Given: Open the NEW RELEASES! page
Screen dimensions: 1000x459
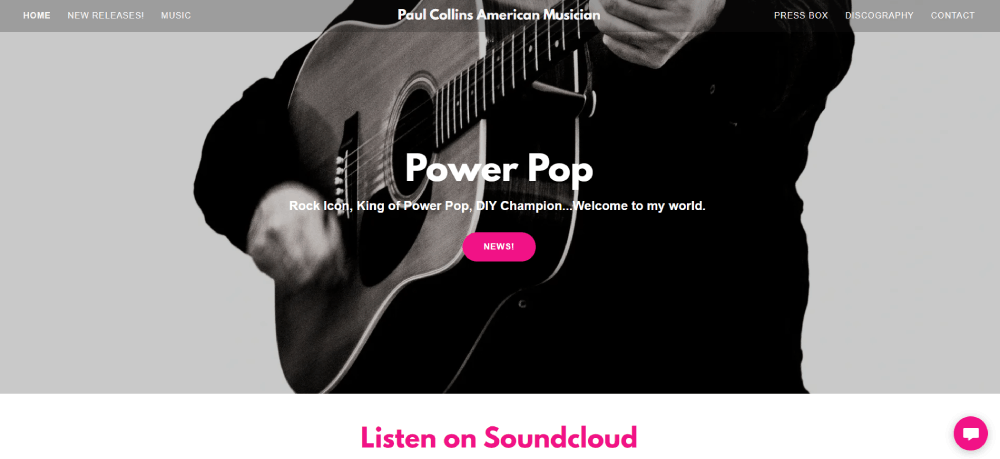Looking at the screenshot, I should point(106,15).
